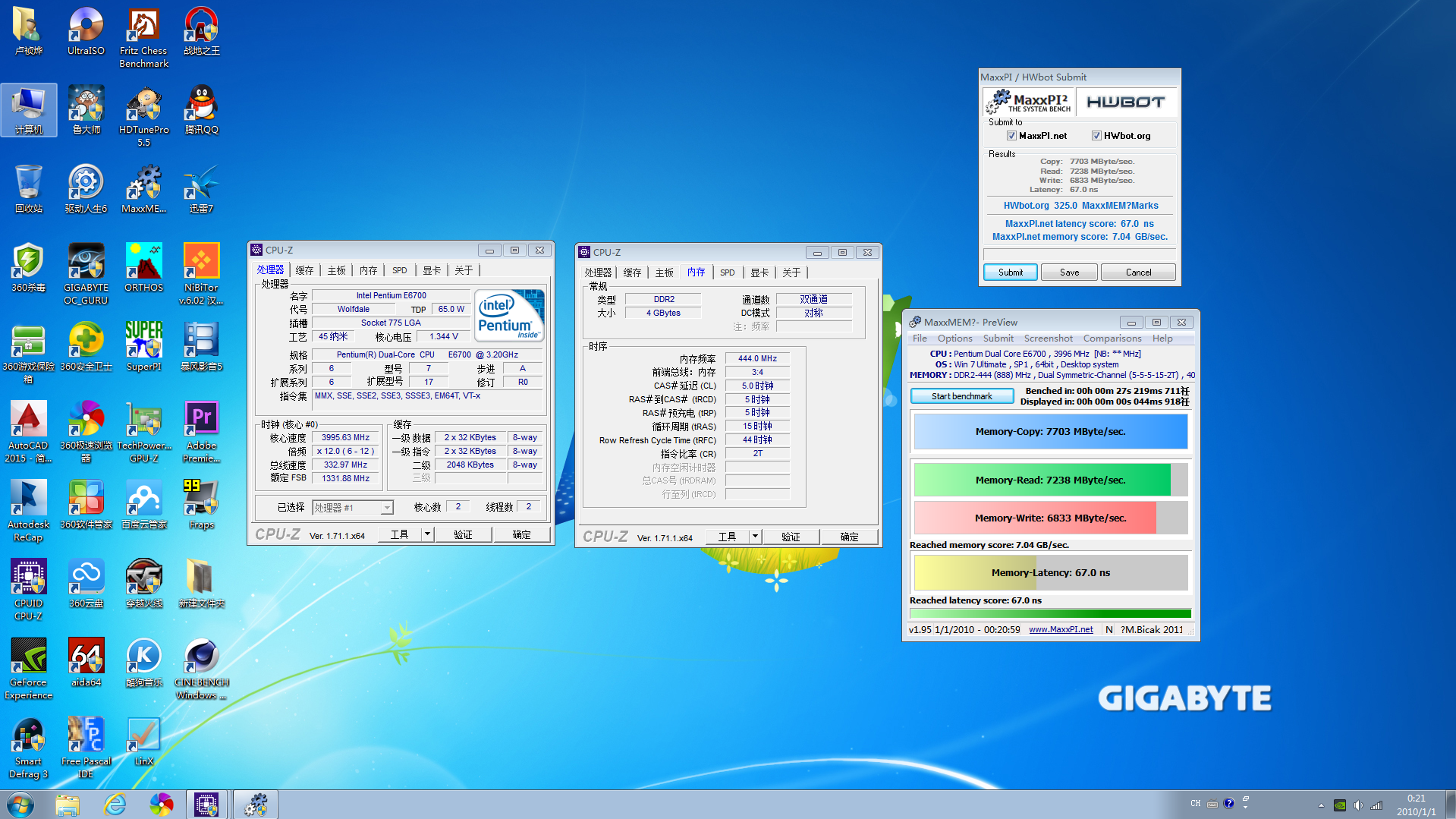Select the CPUID CPU-Z desktop icon
1456x819 pixels.
tap(28, 591)
